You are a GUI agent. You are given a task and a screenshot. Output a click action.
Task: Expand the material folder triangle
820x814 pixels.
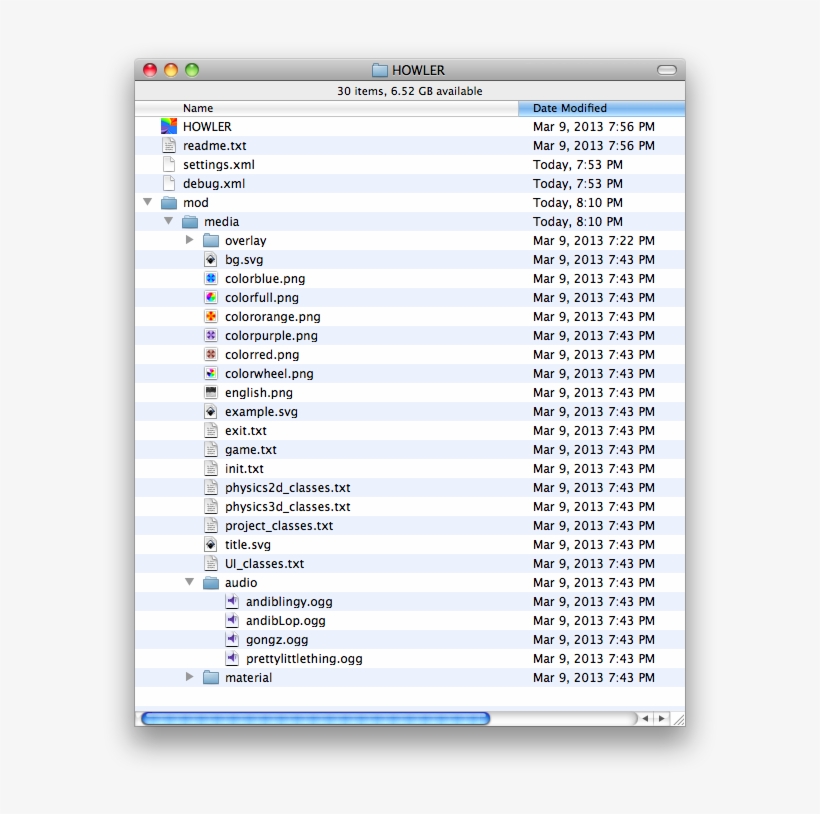pos(190,678)
